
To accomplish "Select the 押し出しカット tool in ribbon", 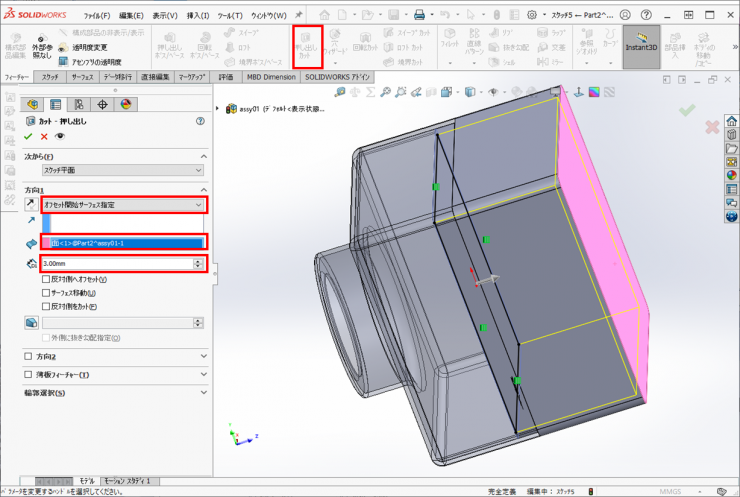I will [x=307, y=47].
